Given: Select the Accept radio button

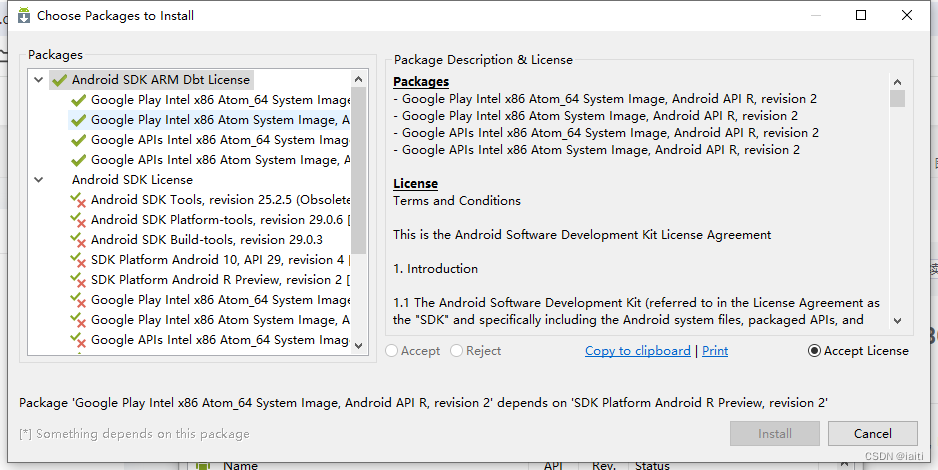Looking at the screenshot, I should [x=392, y=351].
